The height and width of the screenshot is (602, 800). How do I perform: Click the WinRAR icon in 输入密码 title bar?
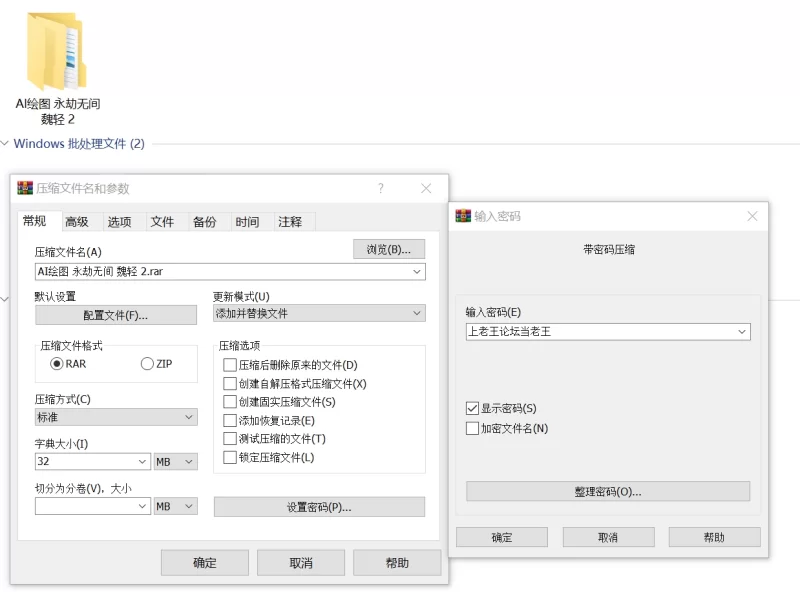coord(463,216)
